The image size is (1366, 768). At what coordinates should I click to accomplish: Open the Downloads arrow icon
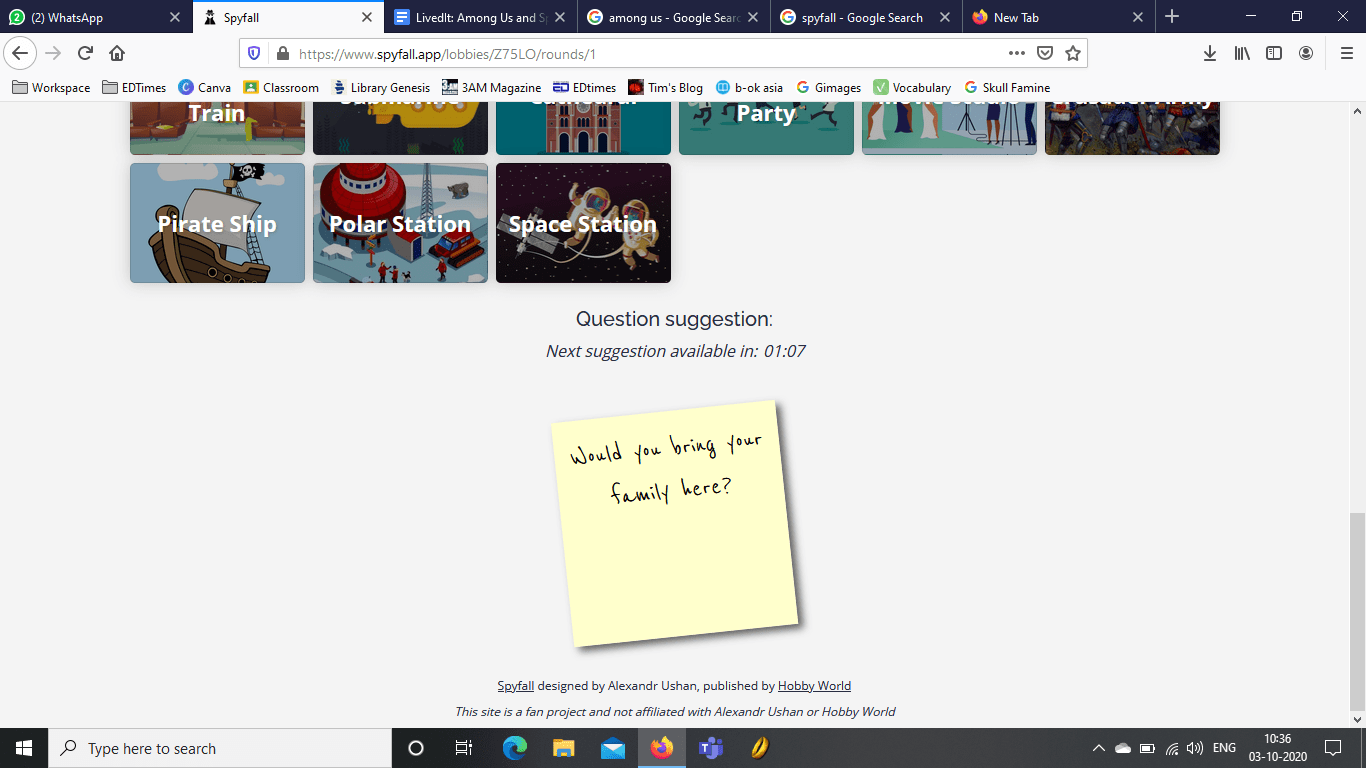[x=1209, y=53]
